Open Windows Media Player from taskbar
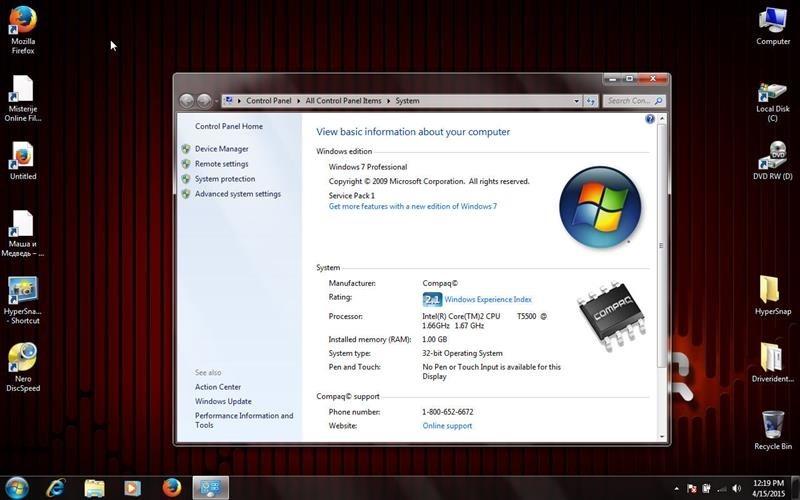The image size is (800, 500). click(x=133, y=488)
